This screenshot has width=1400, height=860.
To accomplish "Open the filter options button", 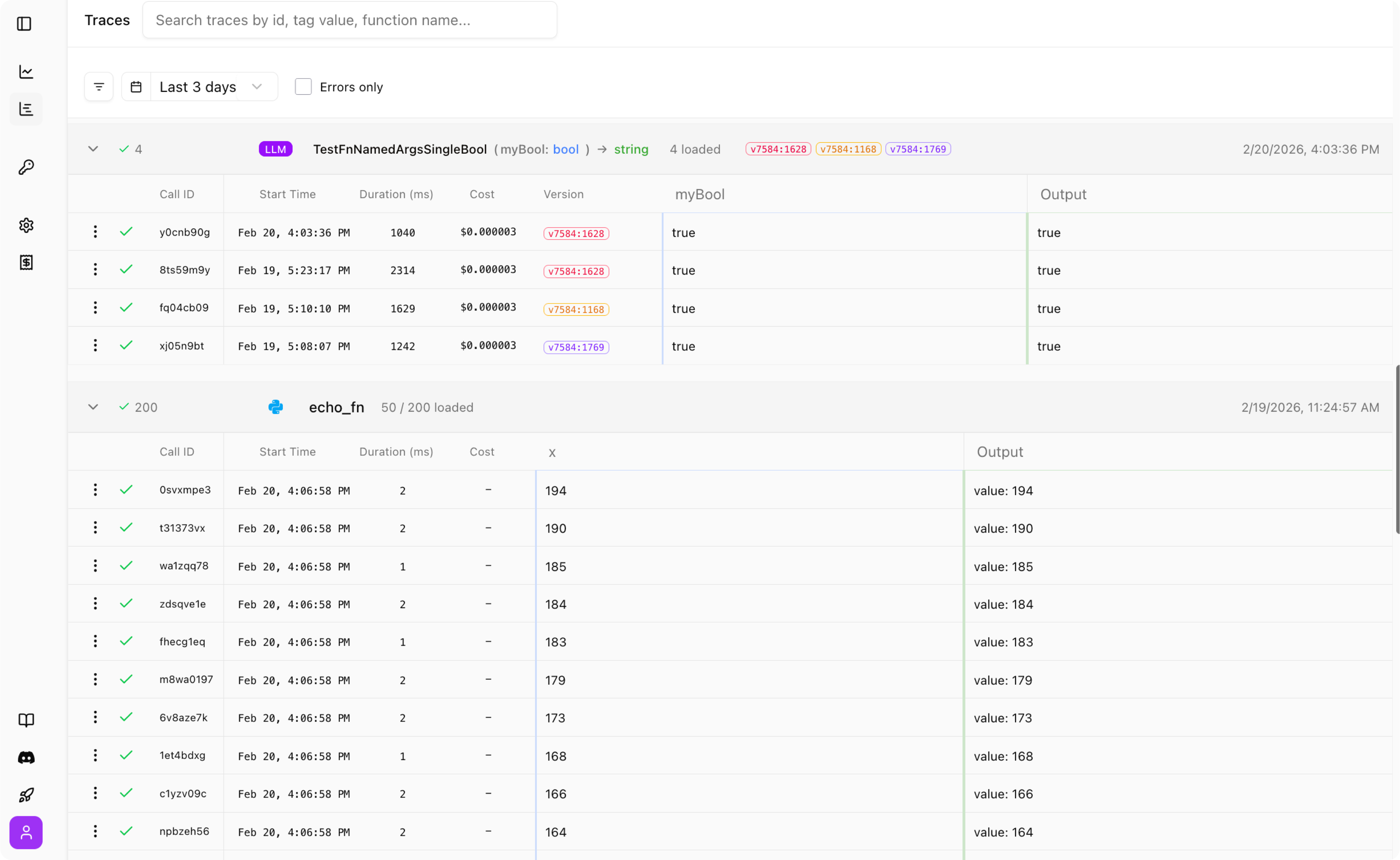I will [x=99, y=87].
